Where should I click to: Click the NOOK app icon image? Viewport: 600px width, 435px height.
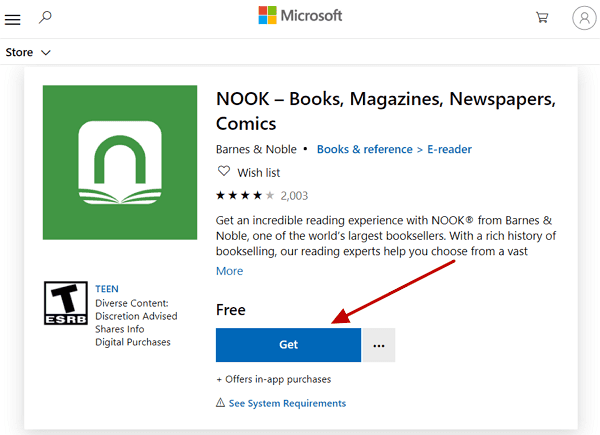(120, 162)
